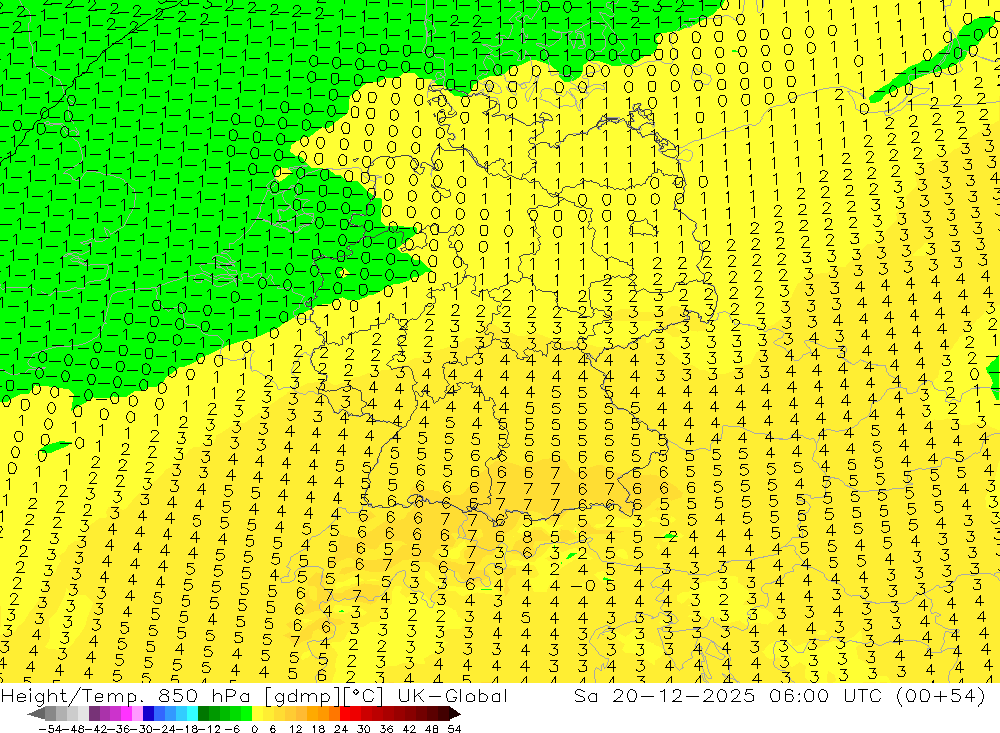Click the 'Height/Temp. 850 hPa' title text
Viewport: 1000px width, 733px height.
pos(126,695)
